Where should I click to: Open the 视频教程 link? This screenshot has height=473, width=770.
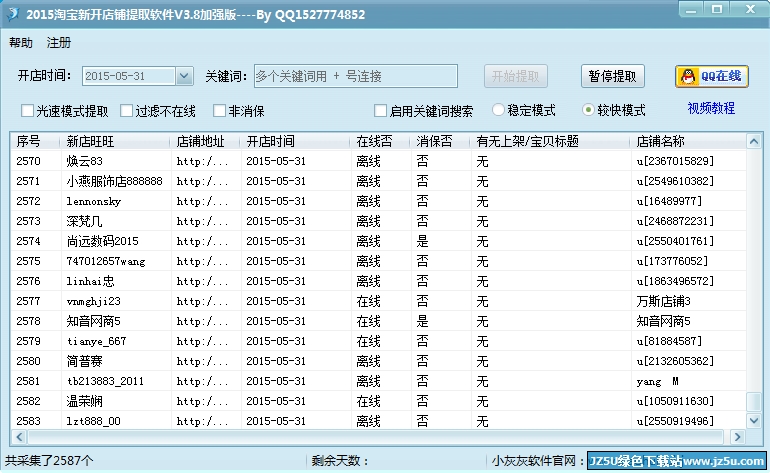pyautogui.click(x=711, y=108)
